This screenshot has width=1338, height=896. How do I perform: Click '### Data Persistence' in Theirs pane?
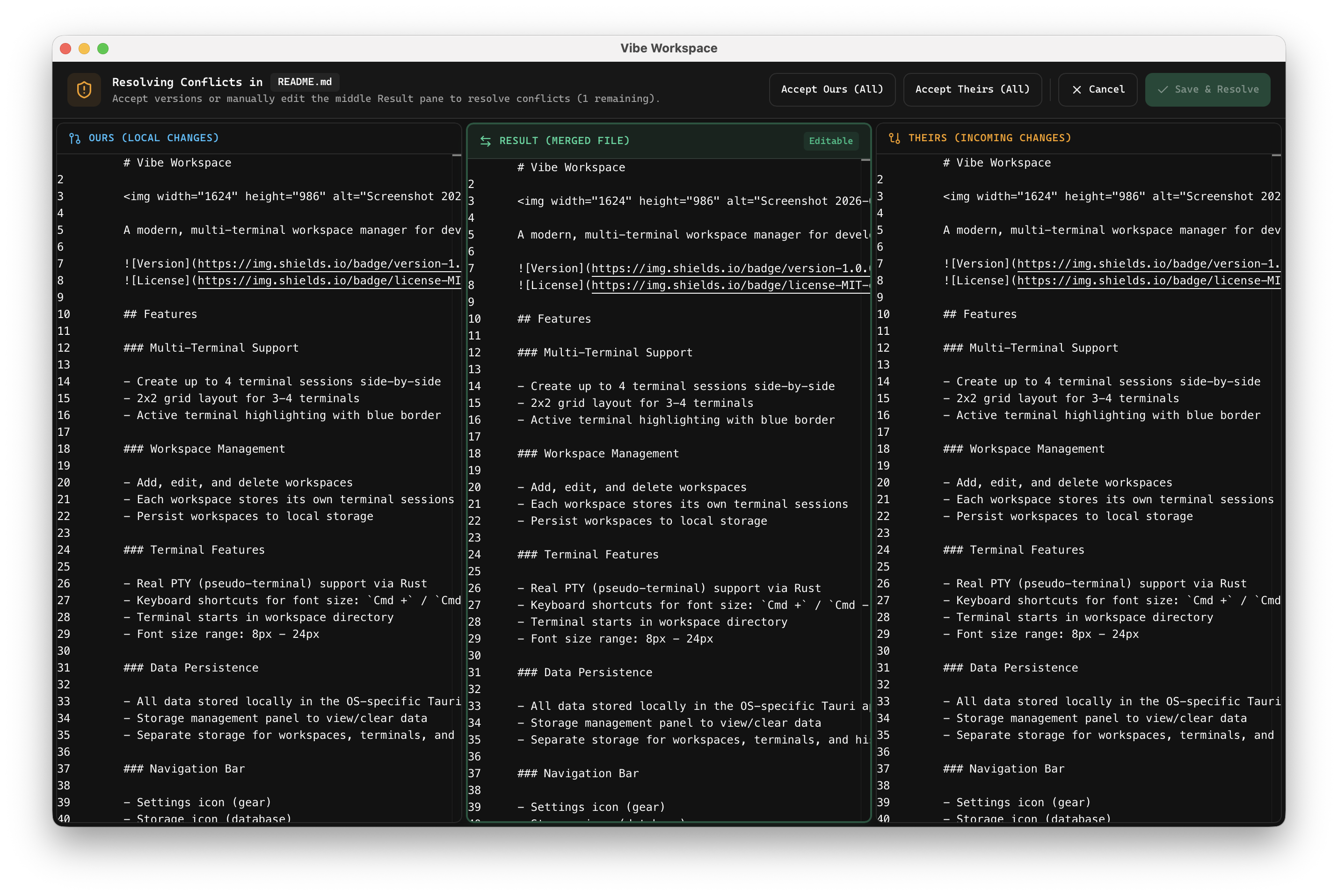tap(1011, 668)
